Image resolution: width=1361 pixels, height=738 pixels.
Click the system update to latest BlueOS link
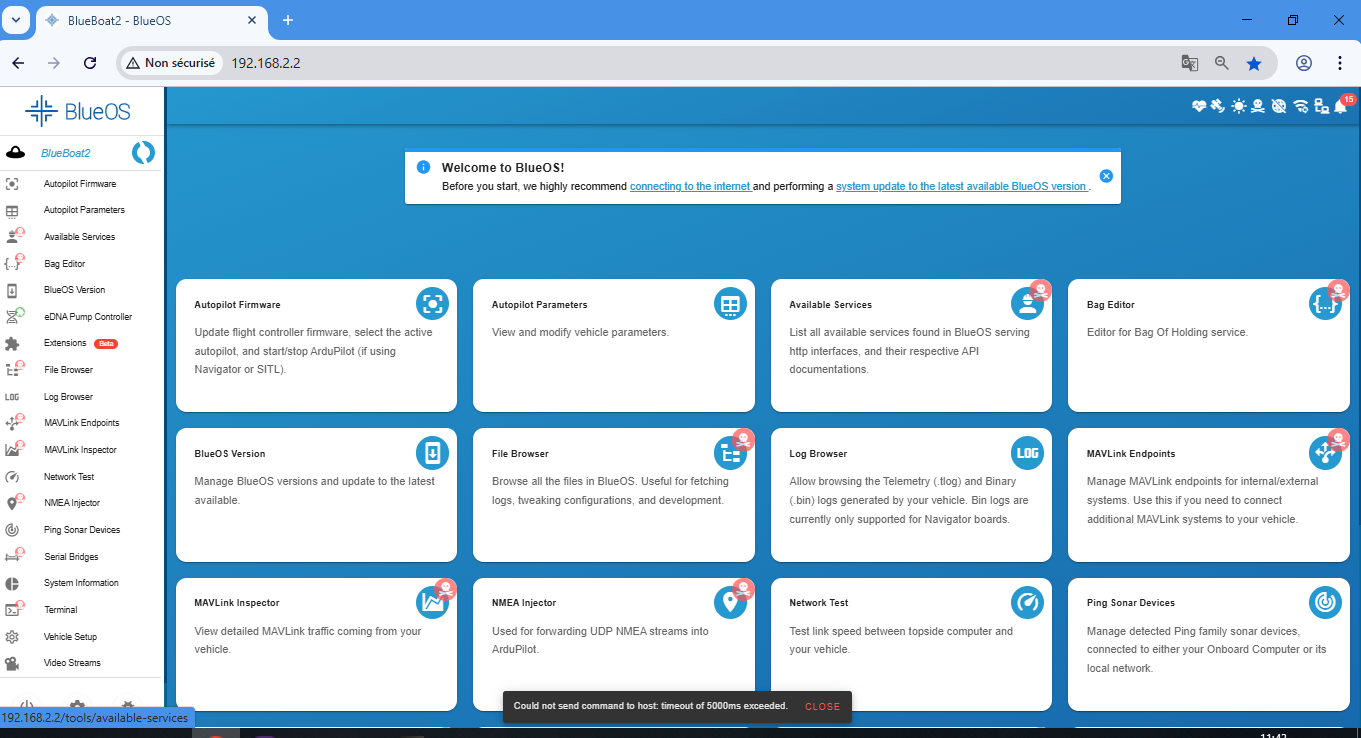(961, 186)
